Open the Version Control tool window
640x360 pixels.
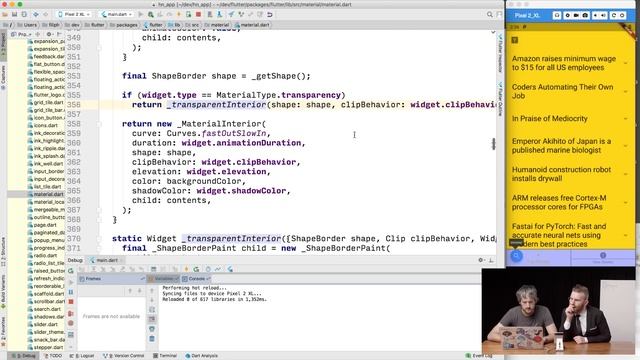coord(123,356)
